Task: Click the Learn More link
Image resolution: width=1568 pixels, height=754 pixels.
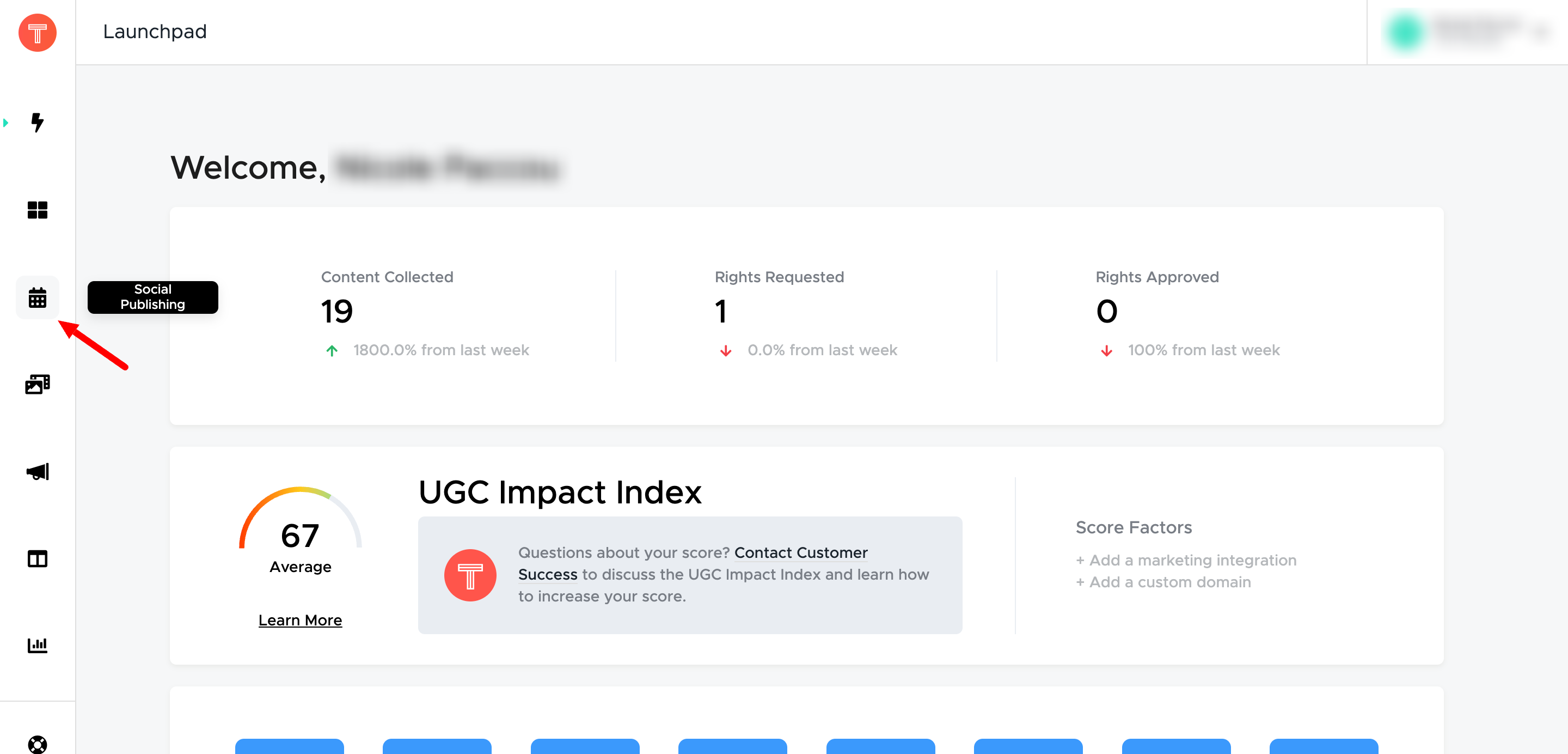Action: click(300, 620)
